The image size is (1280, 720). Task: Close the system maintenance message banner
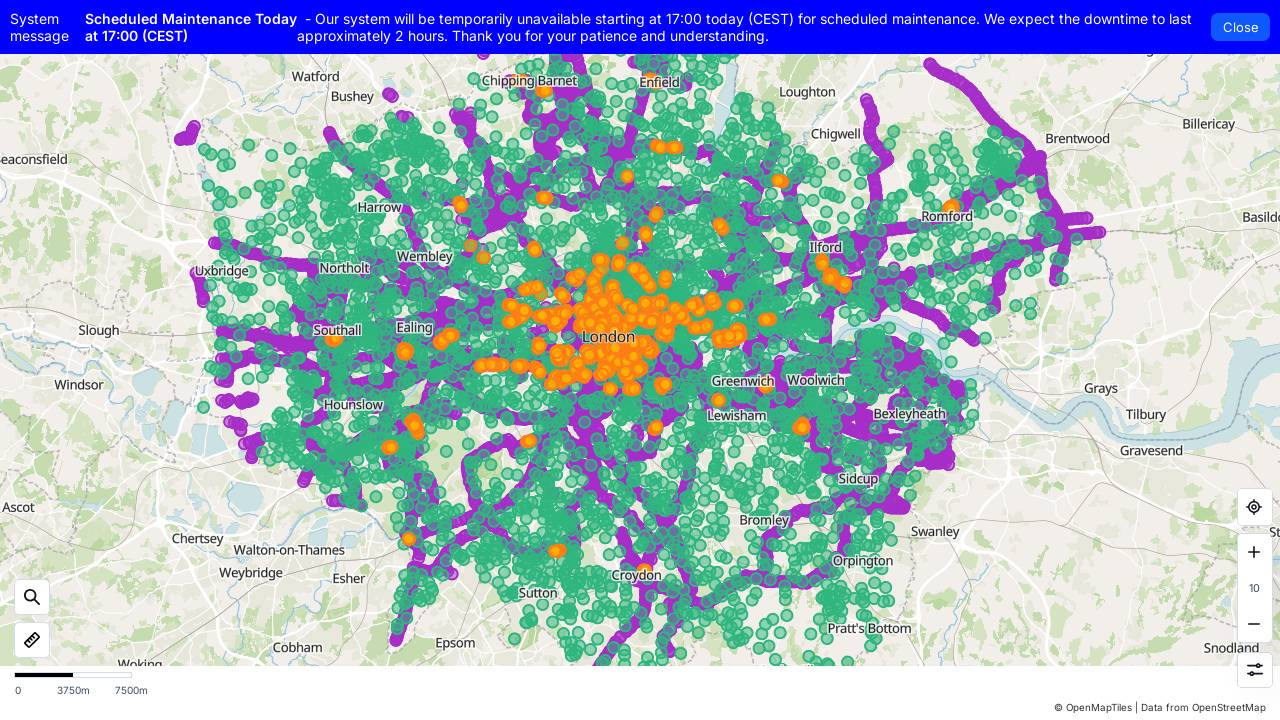1240,27
